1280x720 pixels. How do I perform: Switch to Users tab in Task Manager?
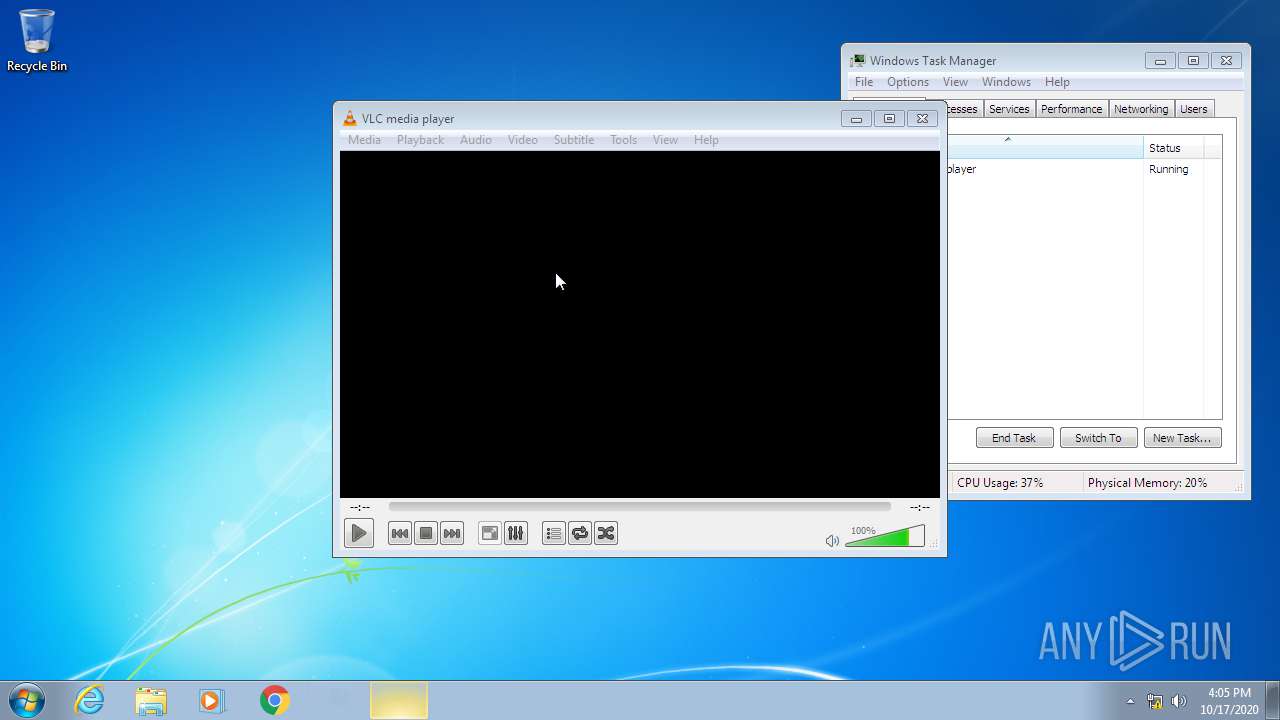pos(1194,109)
